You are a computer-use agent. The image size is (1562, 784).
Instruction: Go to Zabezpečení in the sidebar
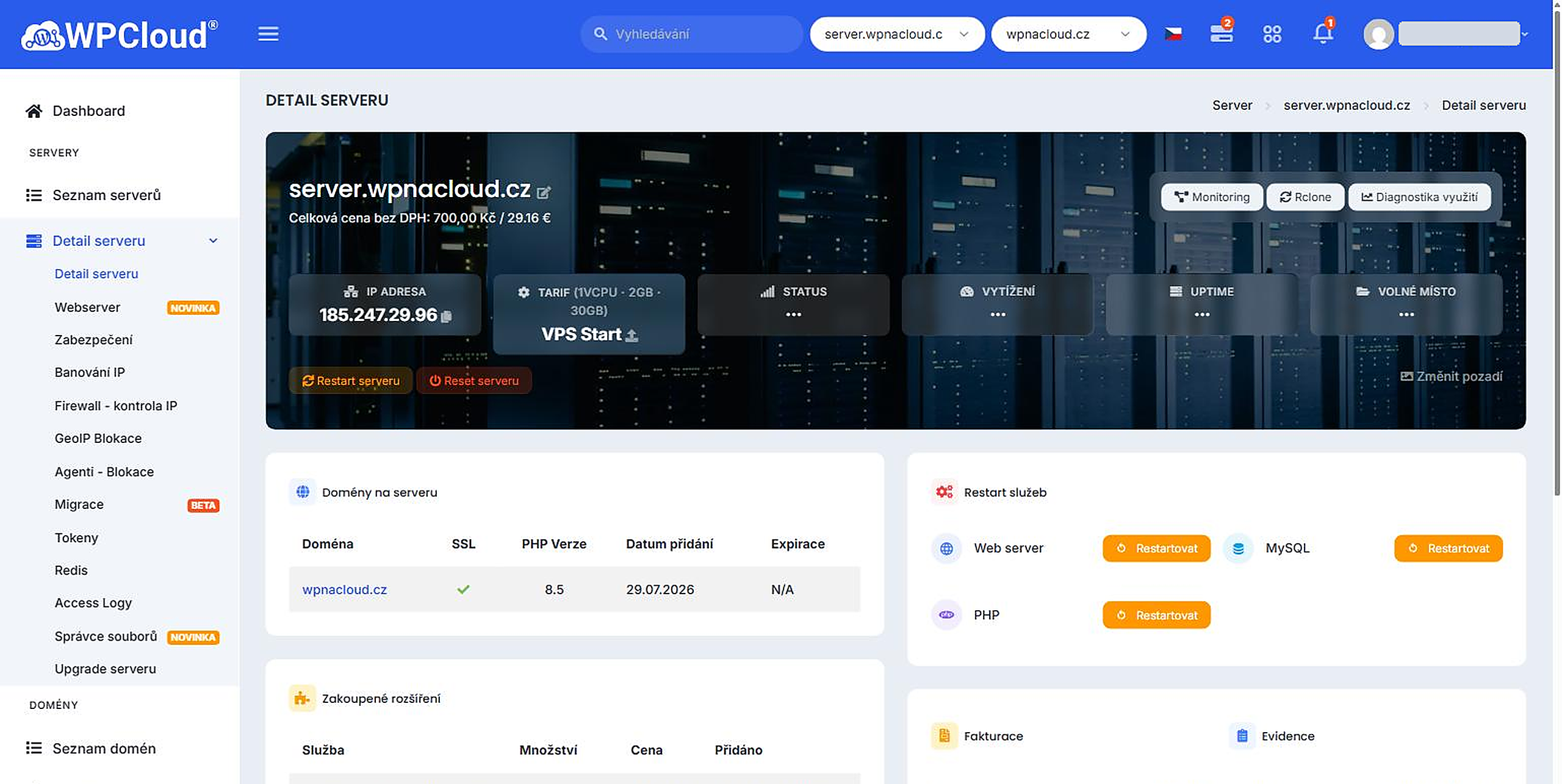coord(93,340)
